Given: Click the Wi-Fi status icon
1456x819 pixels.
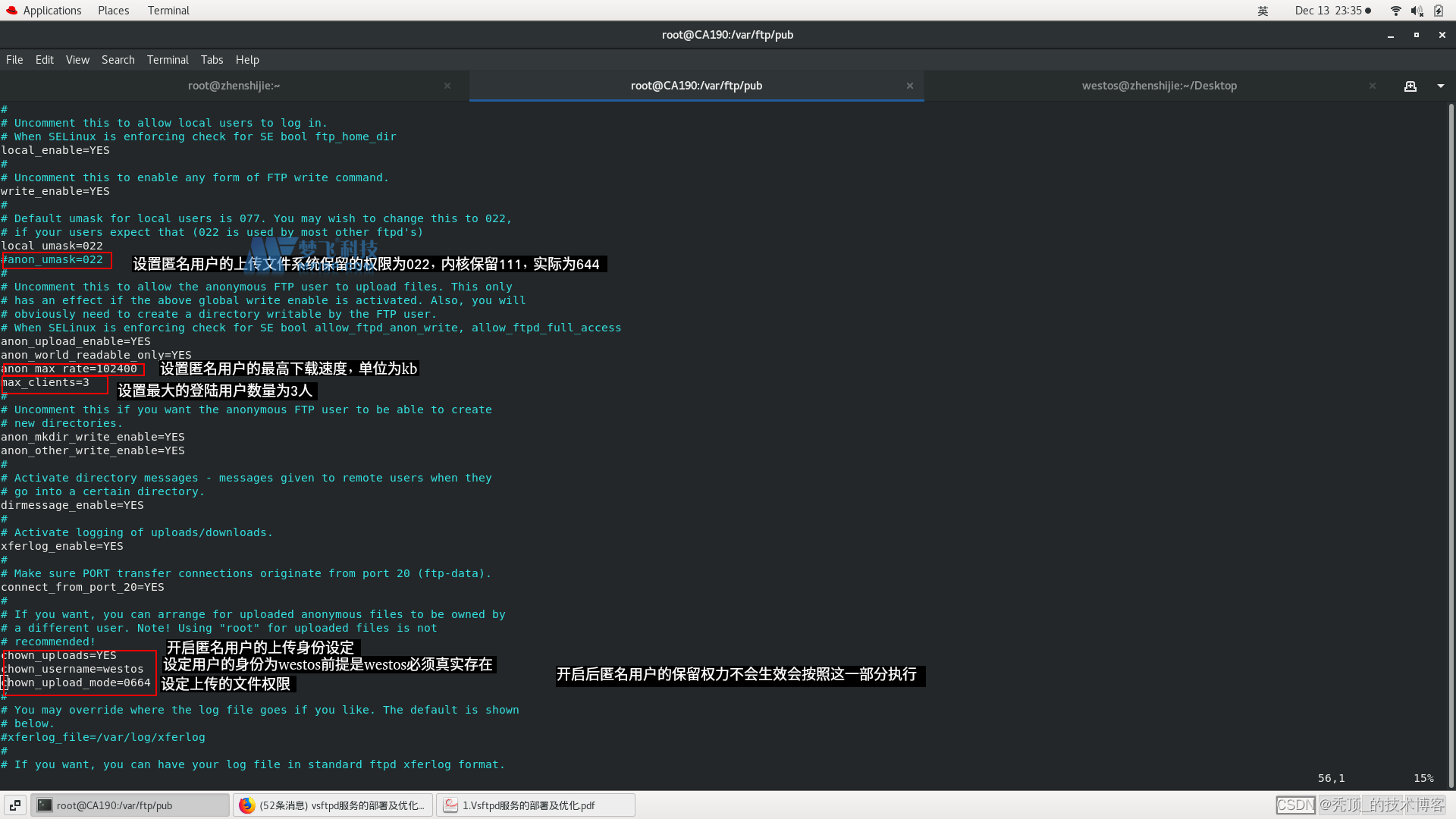Looking at the screenshot, I should click(1395, 11).
